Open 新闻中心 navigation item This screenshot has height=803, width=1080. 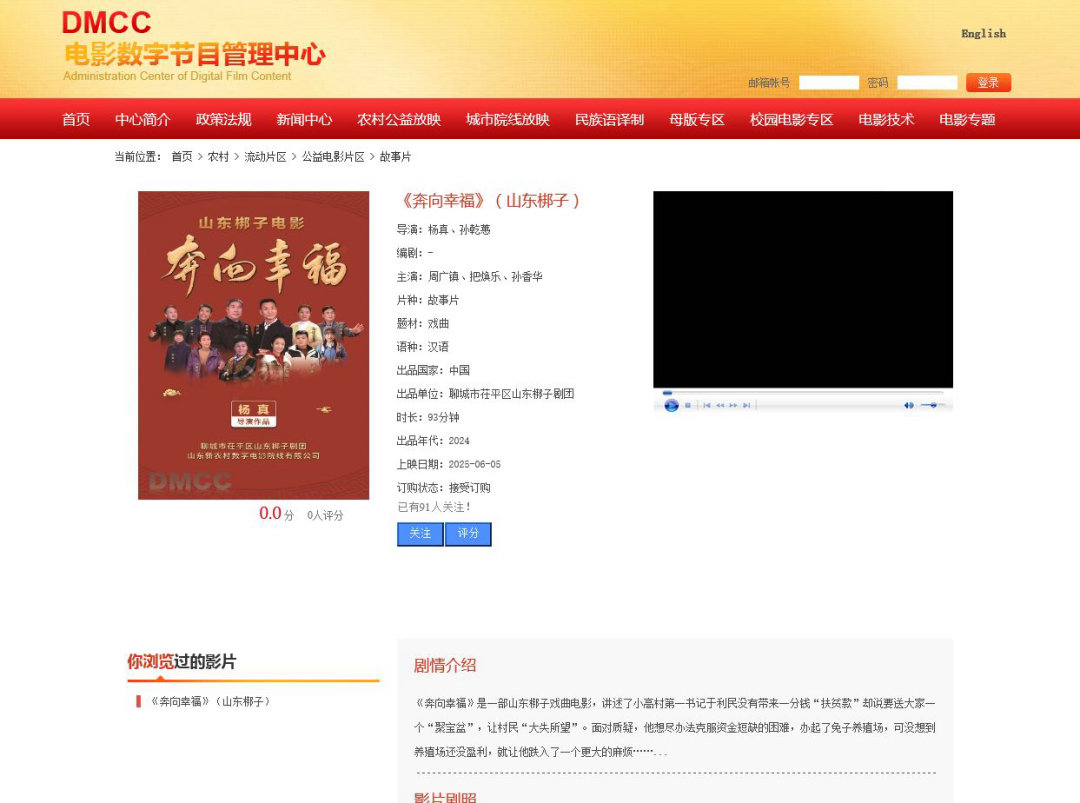click(304, 119)
